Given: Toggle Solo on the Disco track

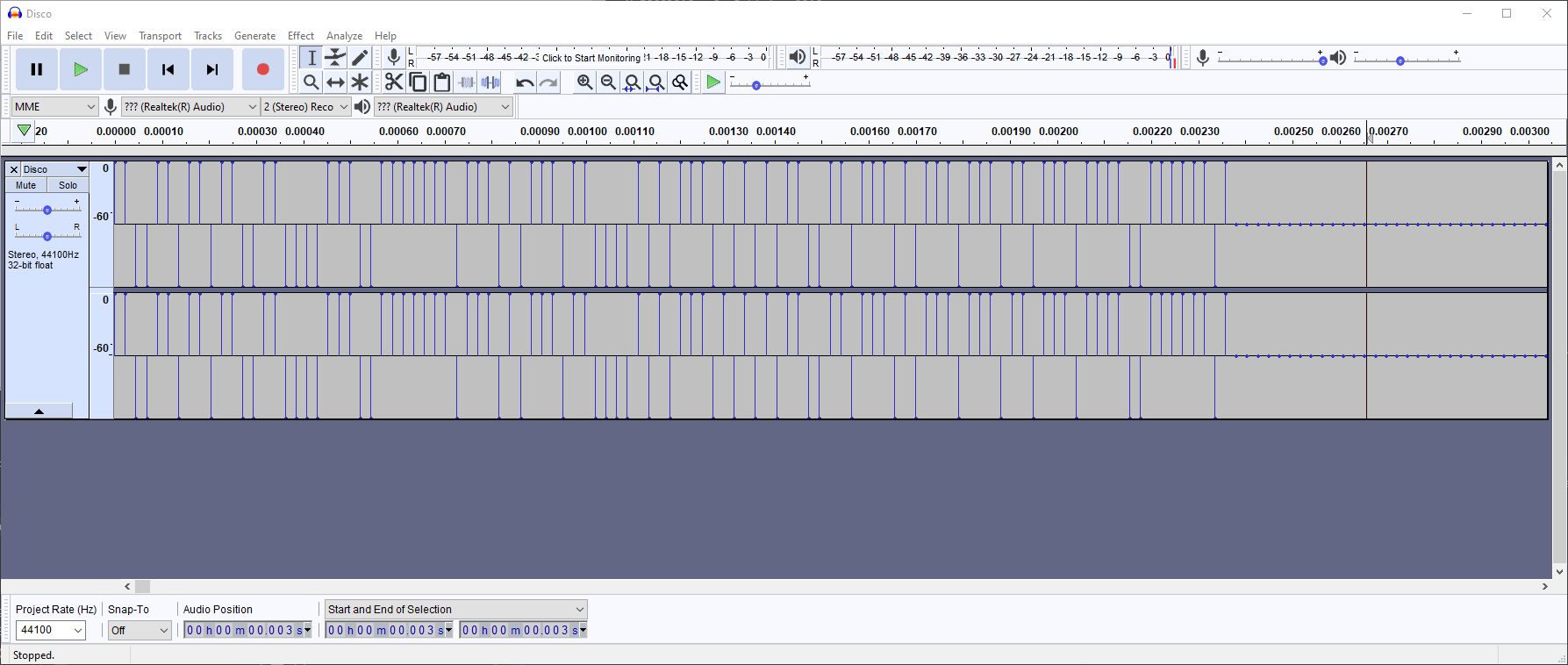Looking at the screenshot, I should click(68, 185).
